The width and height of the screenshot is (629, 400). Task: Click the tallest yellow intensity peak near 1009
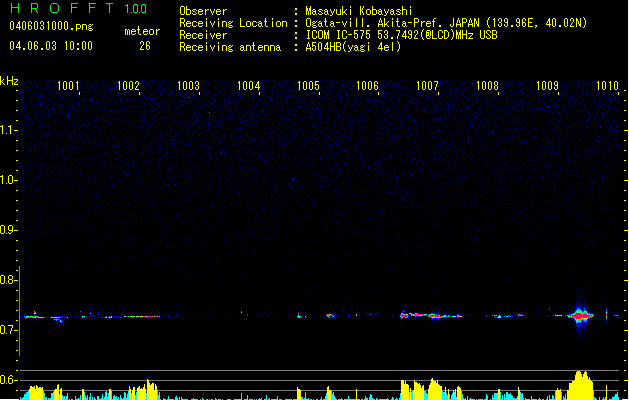click(x=580, y=385)
